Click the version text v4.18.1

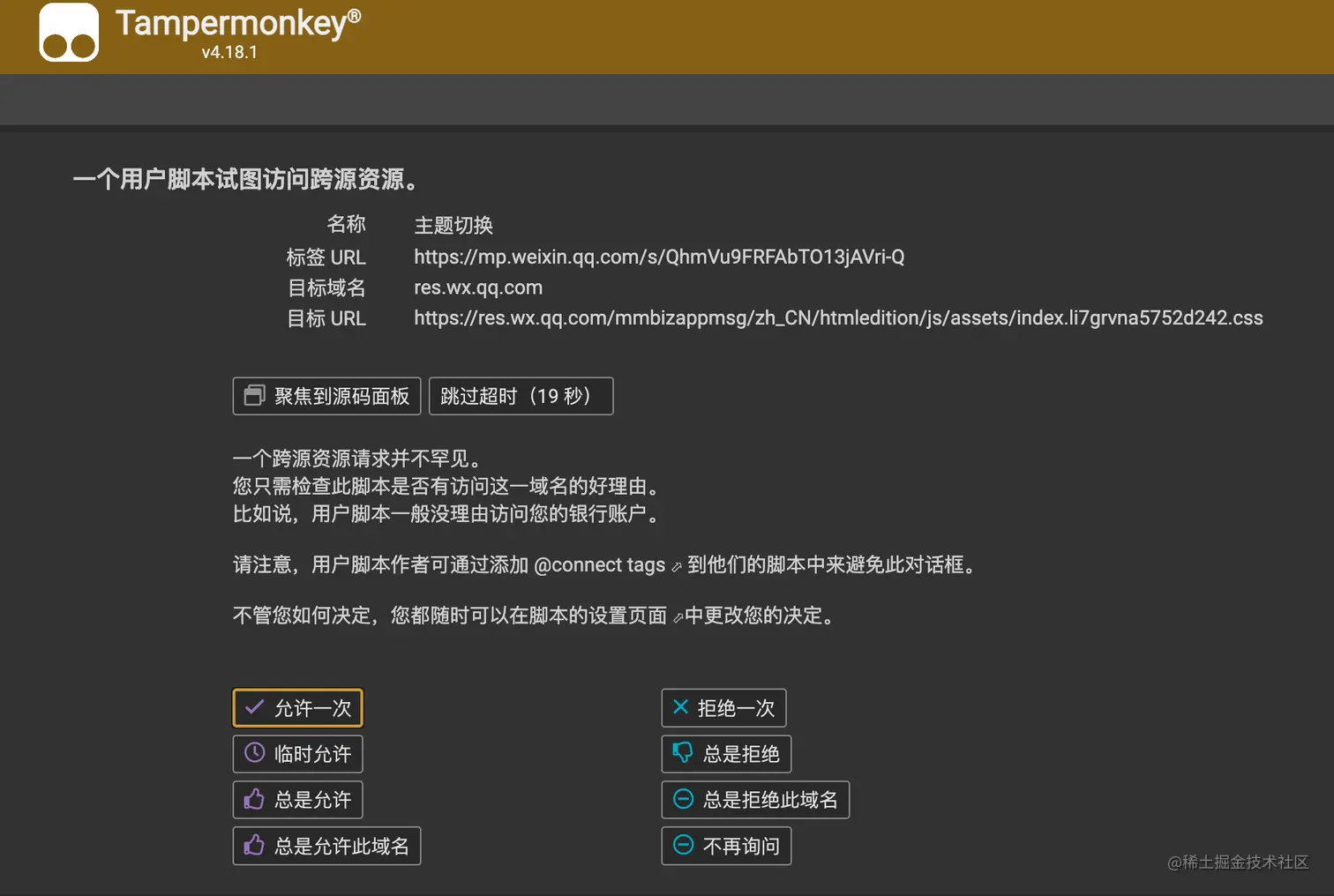click(229, 52)
